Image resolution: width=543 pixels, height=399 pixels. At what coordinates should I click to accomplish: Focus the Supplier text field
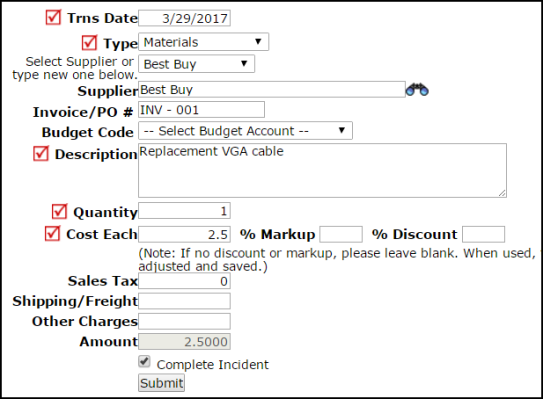272,90
